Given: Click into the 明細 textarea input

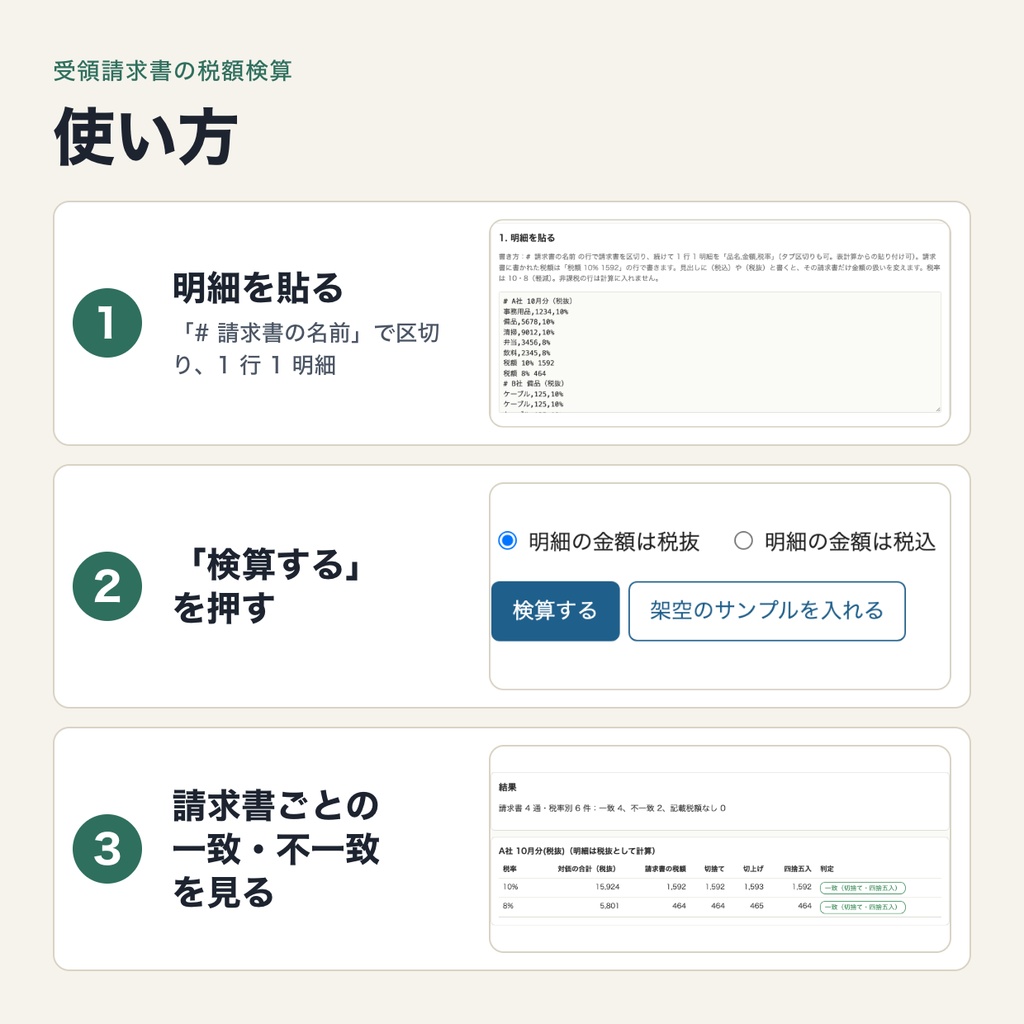Looking at the screenshot, I should click(x=720, y=352).
